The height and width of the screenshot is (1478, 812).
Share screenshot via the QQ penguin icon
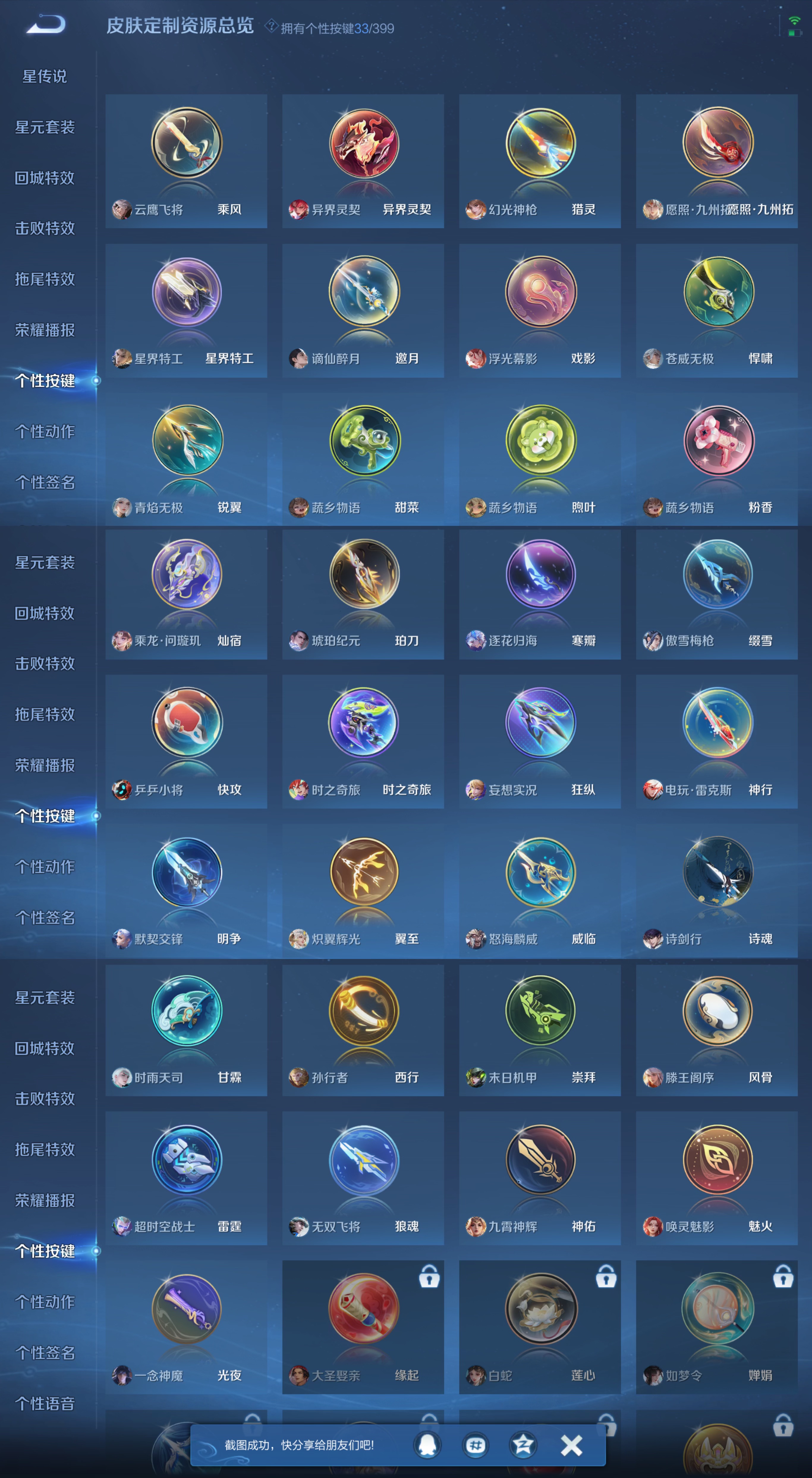(x=427, y=1445)
